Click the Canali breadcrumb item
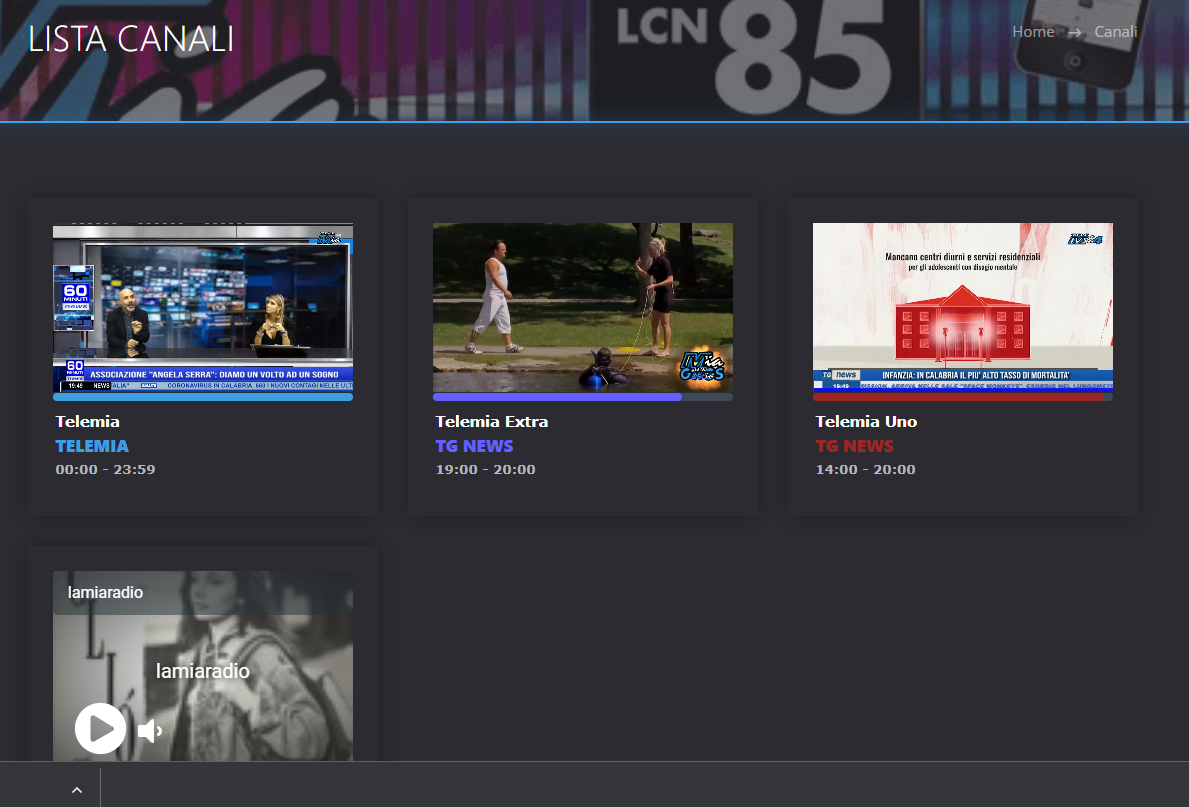 pyautogui.click(x=1115, y=32)
